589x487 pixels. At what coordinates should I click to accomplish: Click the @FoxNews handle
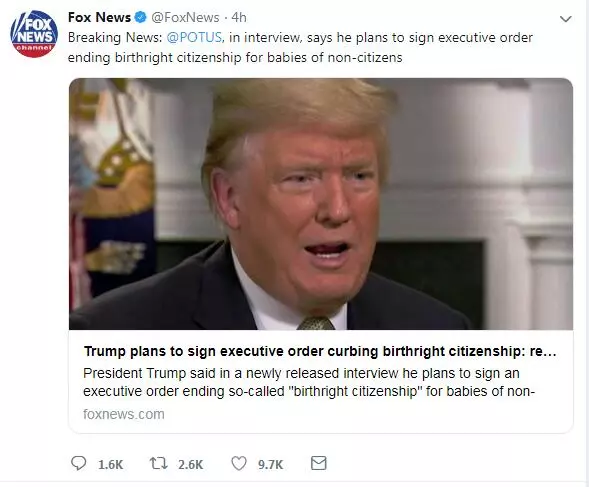[x=185, y=17]
